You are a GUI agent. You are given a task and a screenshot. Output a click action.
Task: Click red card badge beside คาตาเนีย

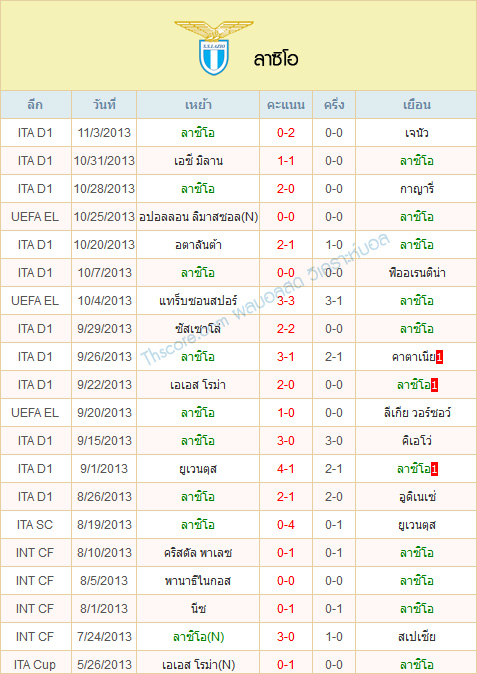click(439, 357)
